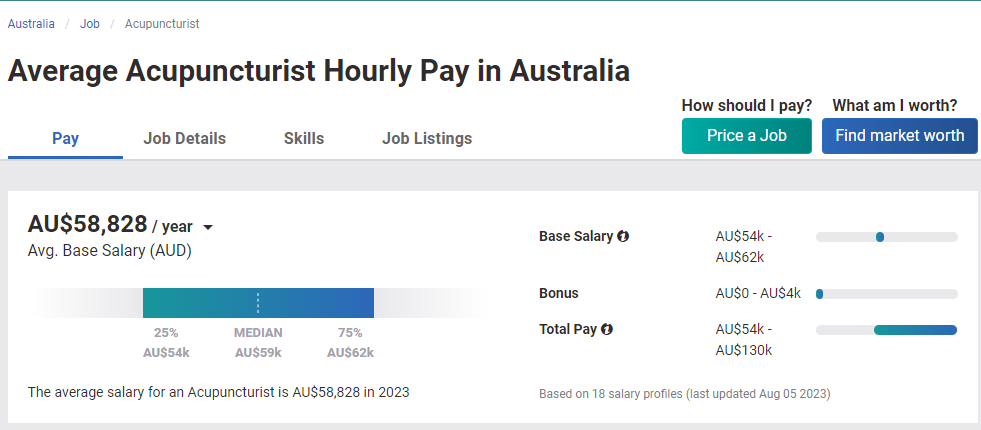Image resolution: width=981 pixels, height=430 pixels.
Task: Click the Total Pay range bar
Action: tap(915, 330)
